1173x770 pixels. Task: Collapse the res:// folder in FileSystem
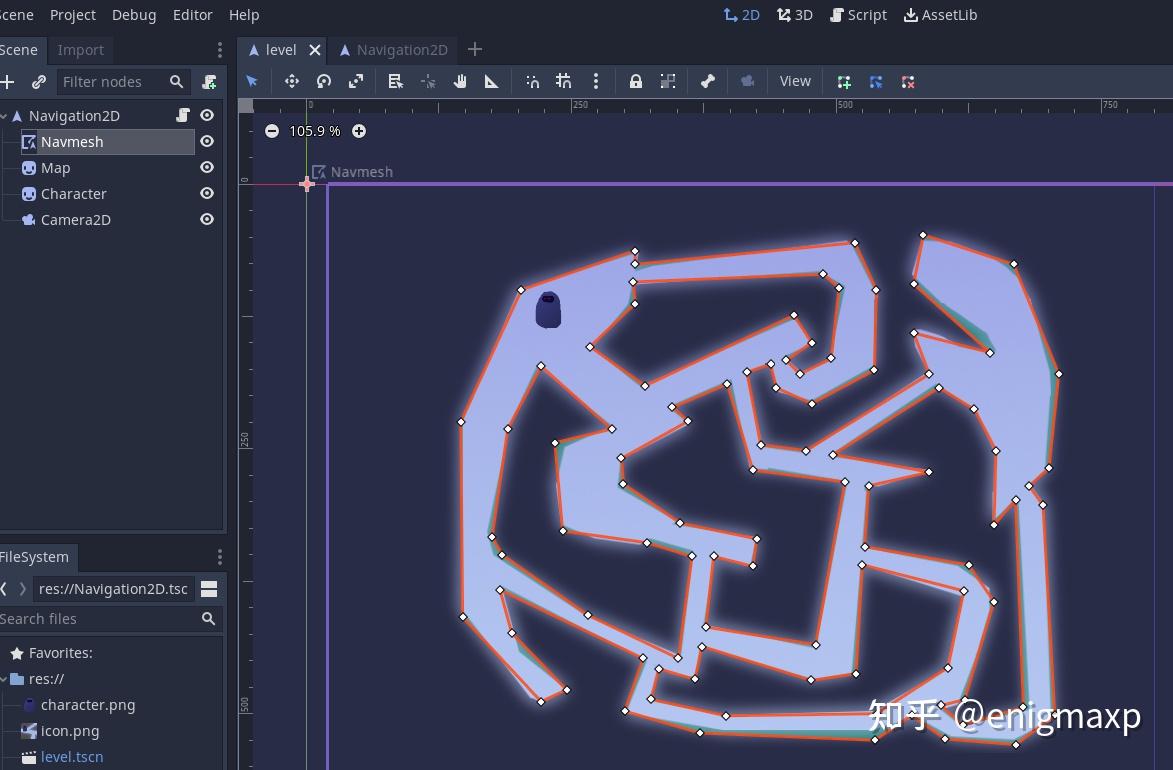click(4, 679)
